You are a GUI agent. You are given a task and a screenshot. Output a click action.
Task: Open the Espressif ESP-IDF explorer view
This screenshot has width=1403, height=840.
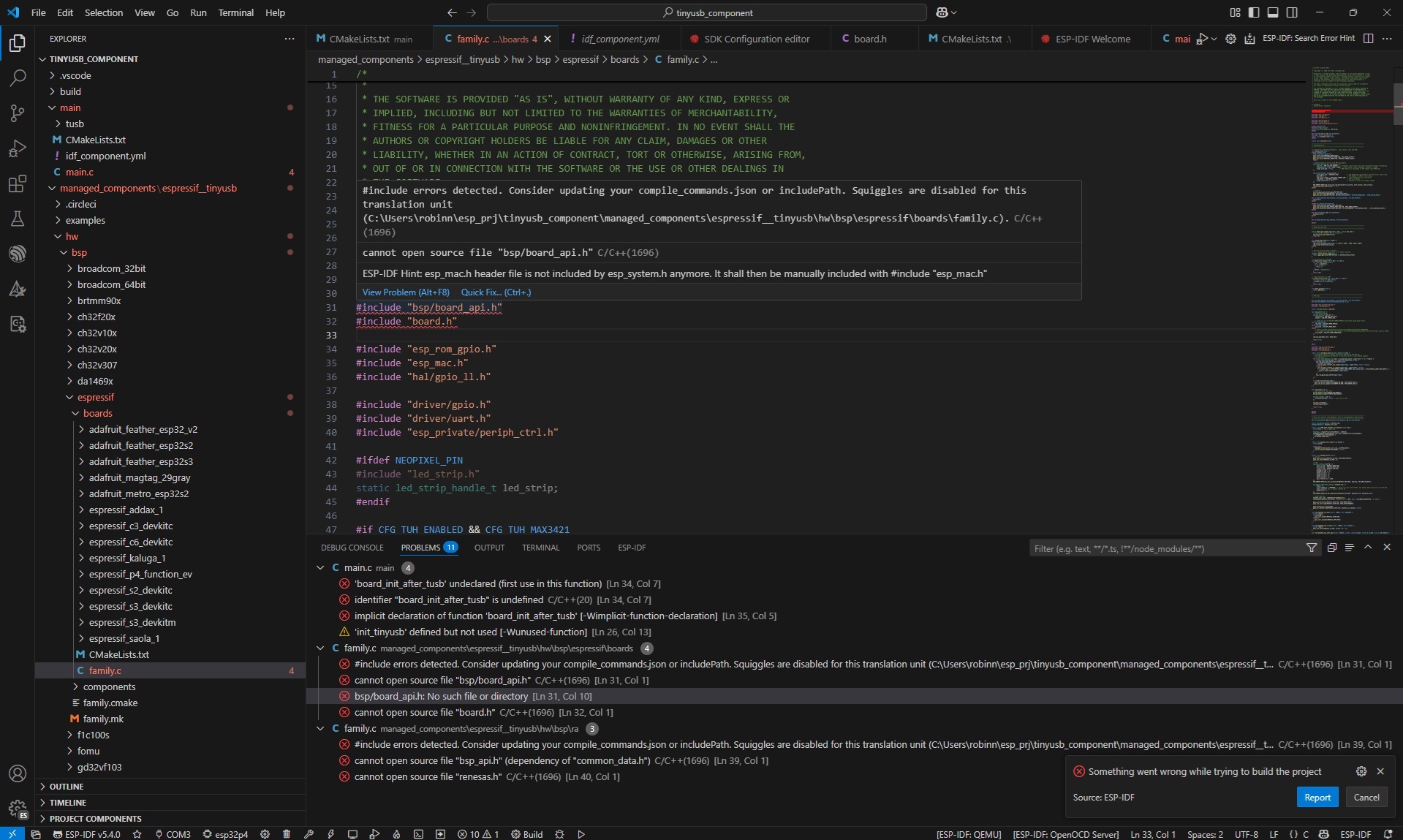click(18, 254)
